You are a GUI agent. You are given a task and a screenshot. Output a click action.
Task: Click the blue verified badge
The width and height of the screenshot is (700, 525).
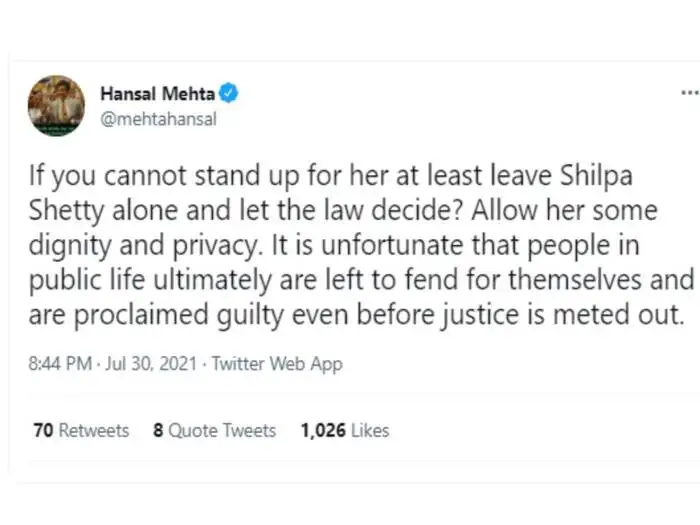tap(229, 95)
